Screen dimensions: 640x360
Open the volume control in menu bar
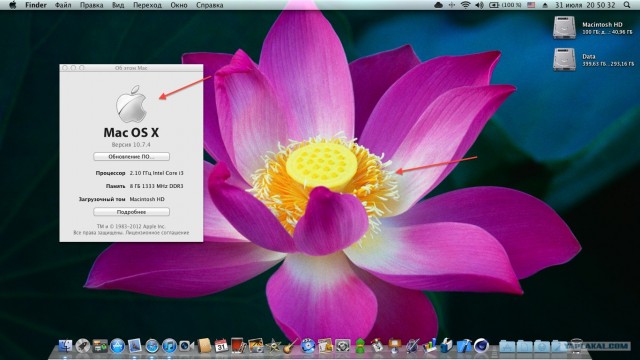point(479,5)
